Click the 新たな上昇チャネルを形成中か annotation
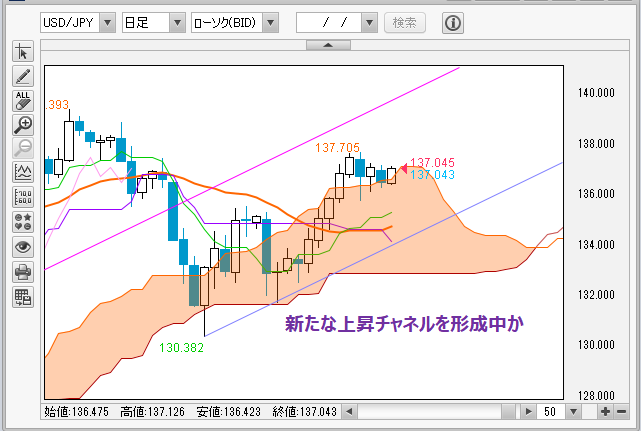Image resolution: width=641 pixels, height=431 pixels. tap(404, 324)
